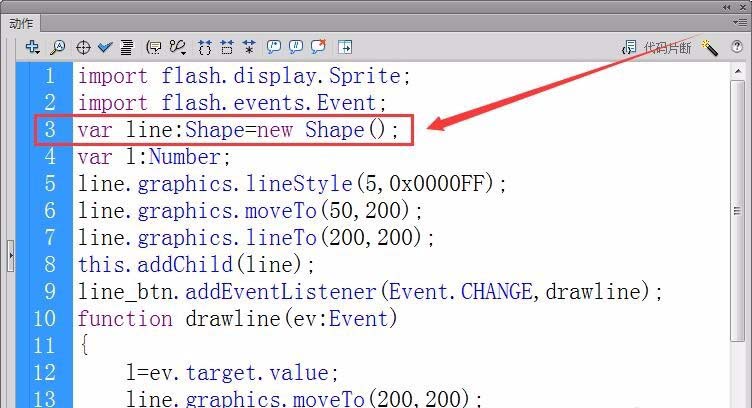Viewport: 752px width, 408px height.
Task: Click the 'this.addChild(line);' line
Action: pyautogui.click(x=196, y=264)
